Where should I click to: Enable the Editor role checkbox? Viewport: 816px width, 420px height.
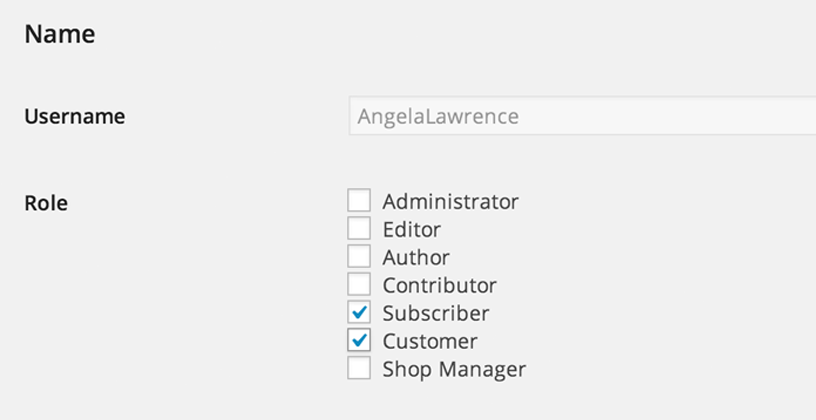(359, 228)
